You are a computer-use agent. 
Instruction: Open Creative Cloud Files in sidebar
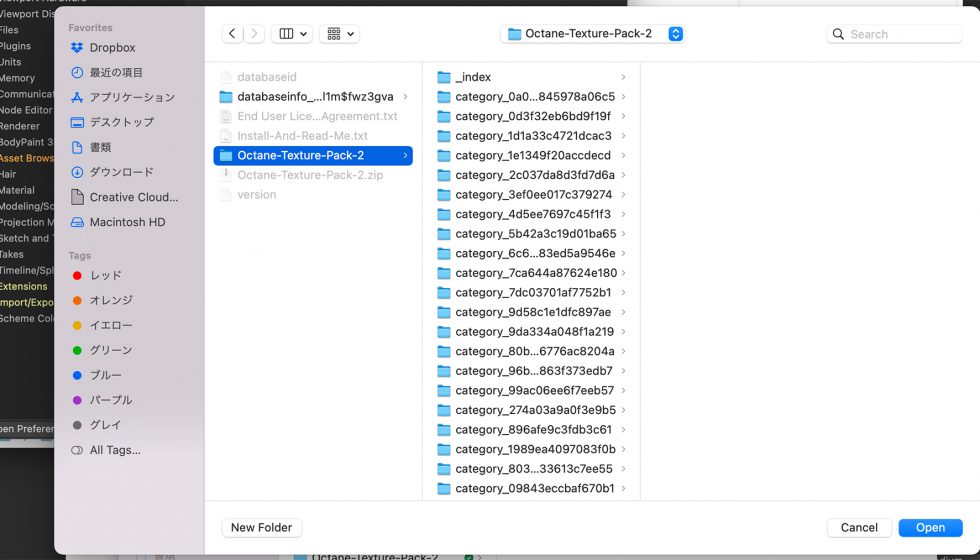[133, 197]
